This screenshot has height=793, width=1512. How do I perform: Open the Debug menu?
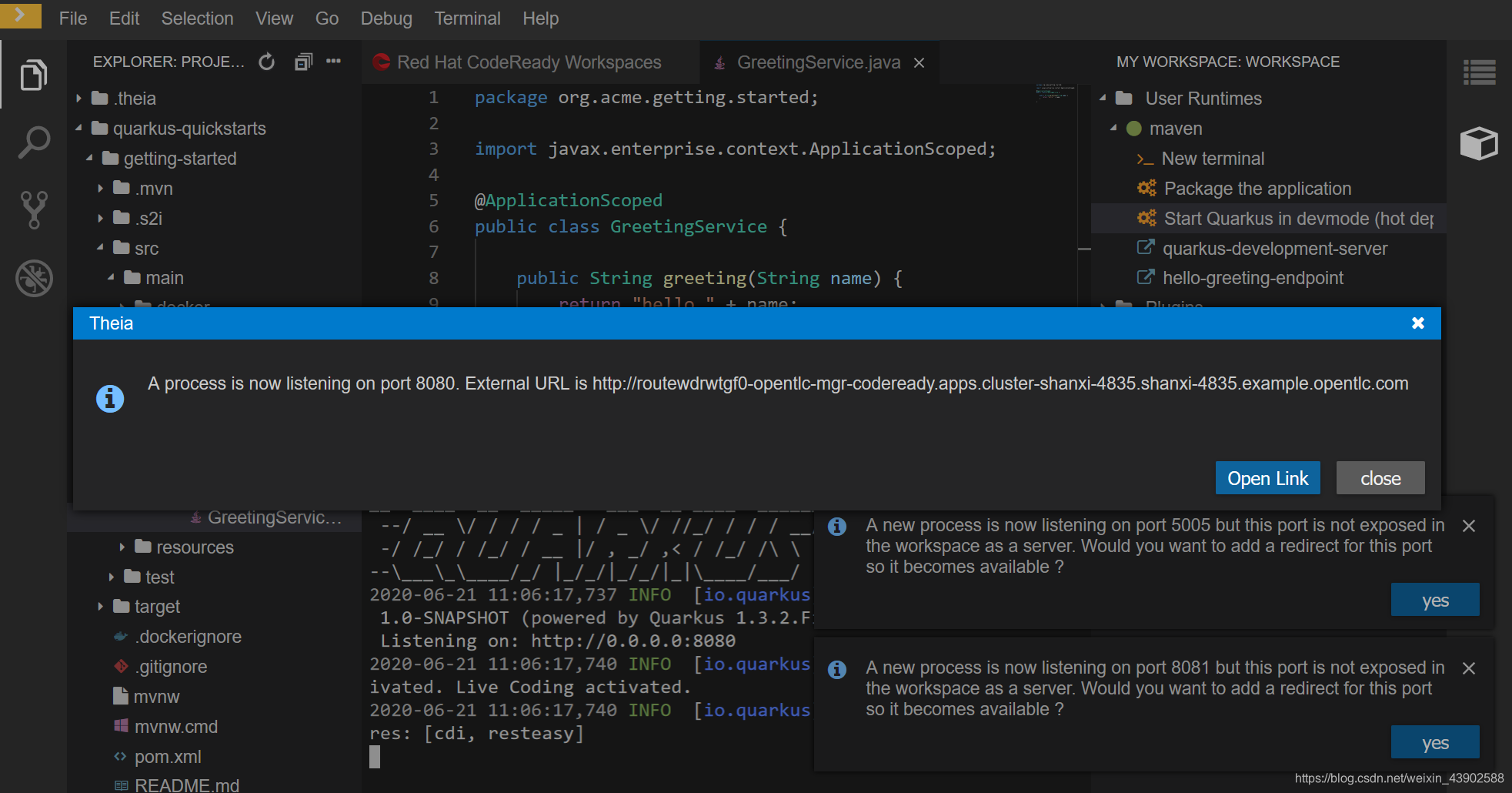[386, 18]
